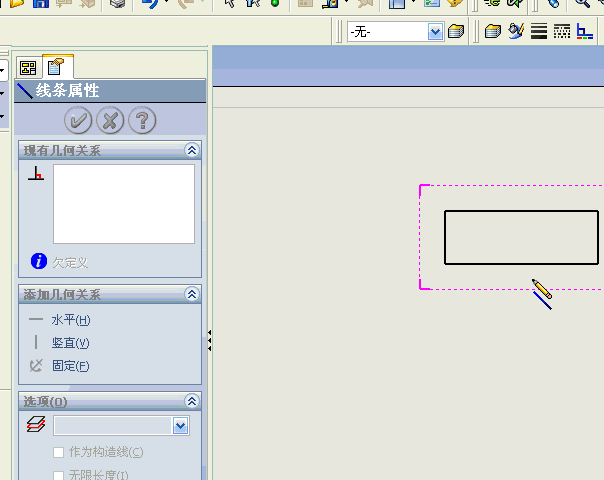Open layer properties icon beside the -无- dropdown
This screenshot has width=604, height=480.
pyautogui.click(x=456, y=31)
